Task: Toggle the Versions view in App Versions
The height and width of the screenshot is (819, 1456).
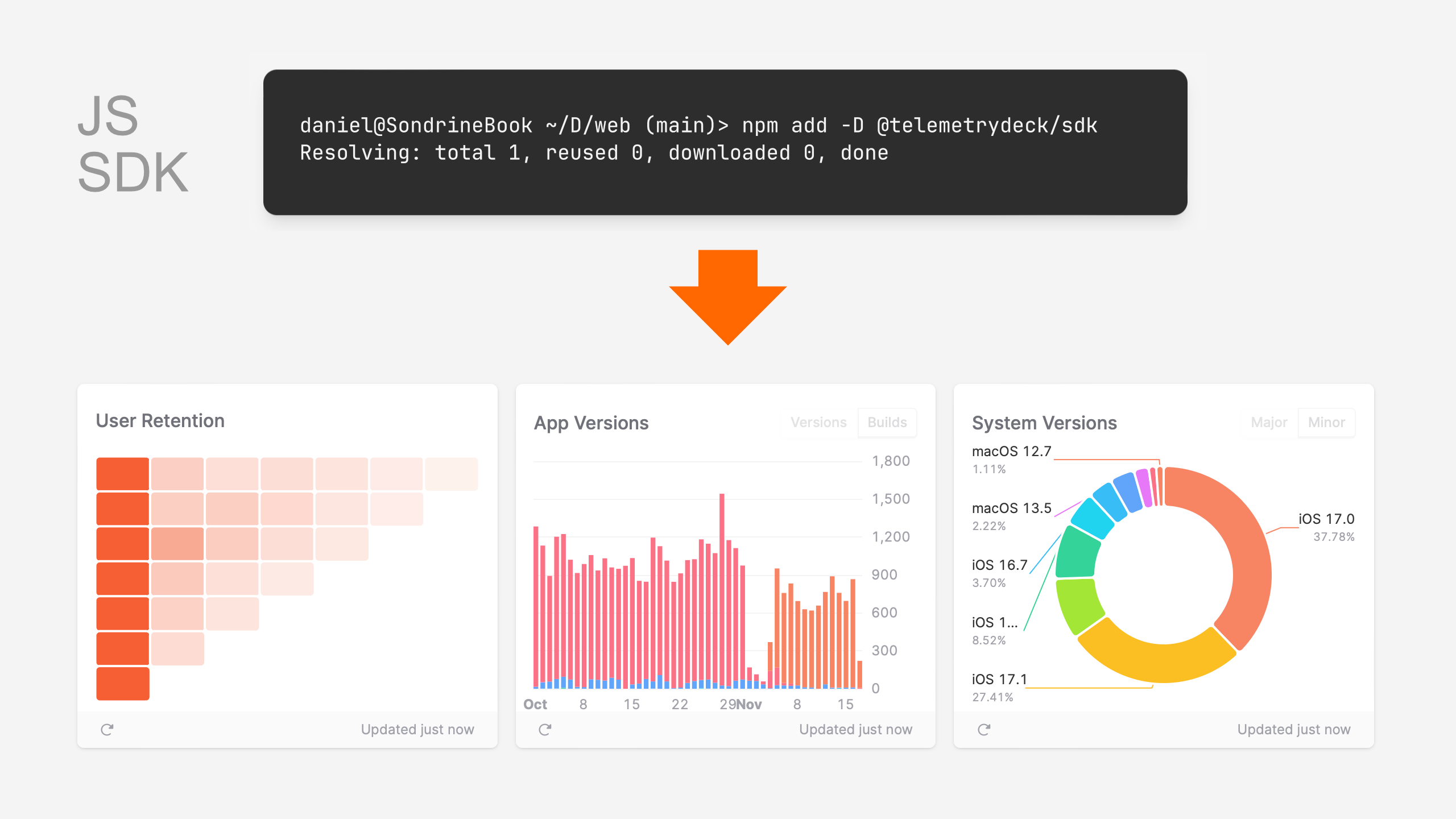Action: point(820,420)
